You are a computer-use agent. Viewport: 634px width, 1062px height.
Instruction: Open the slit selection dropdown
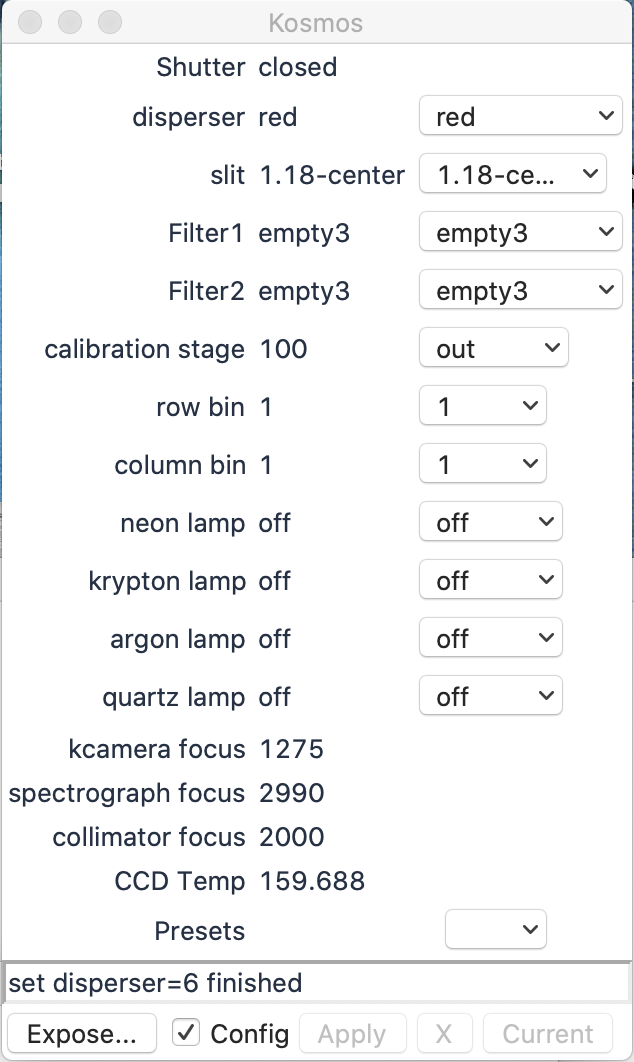click(x=512, y=175)
